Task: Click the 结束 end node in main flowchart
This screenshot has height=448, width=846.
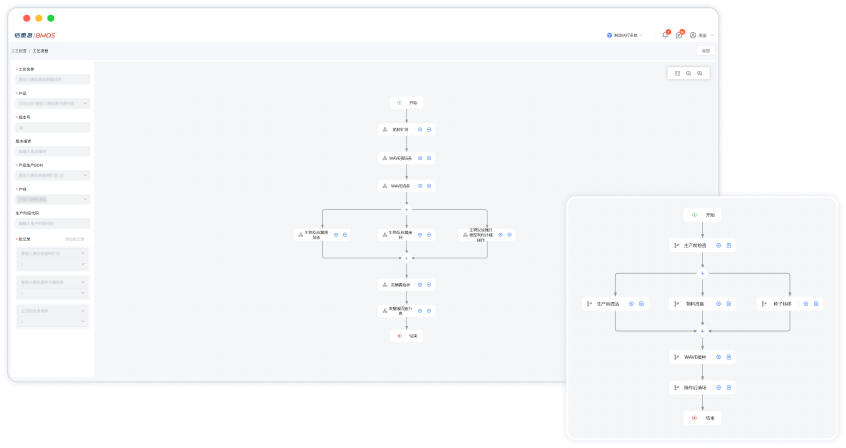Action: [x=407, y=336]
